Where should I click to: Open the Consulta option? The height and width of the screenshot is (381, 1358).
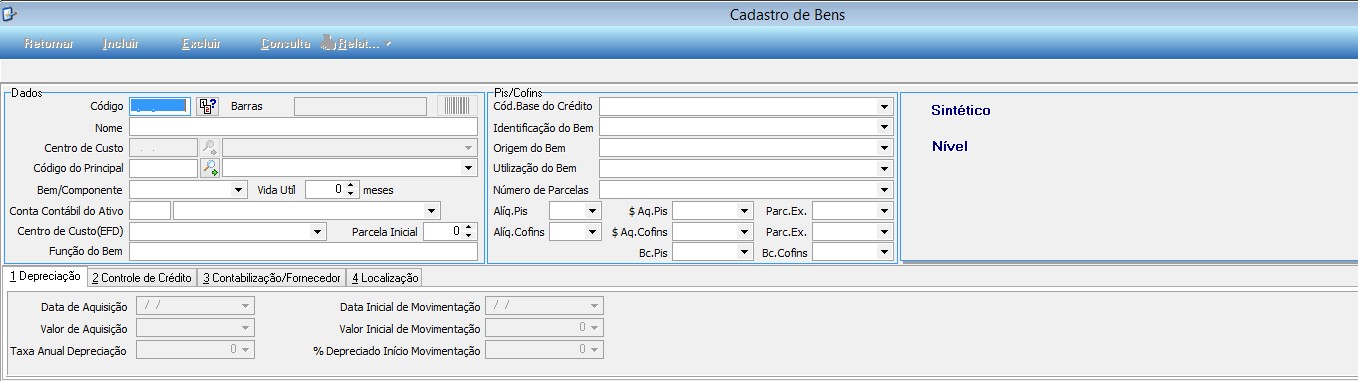(x=286, y=44)
